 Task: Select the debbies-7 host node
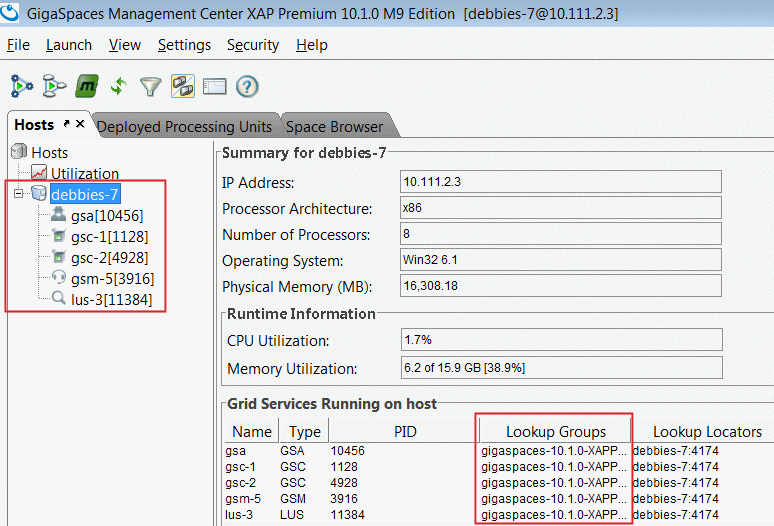point(85,194)
